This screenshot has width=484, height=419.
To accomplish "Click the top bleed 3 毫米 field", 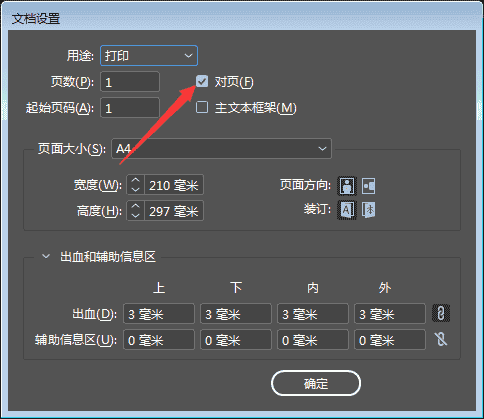I will coord(159,314).
